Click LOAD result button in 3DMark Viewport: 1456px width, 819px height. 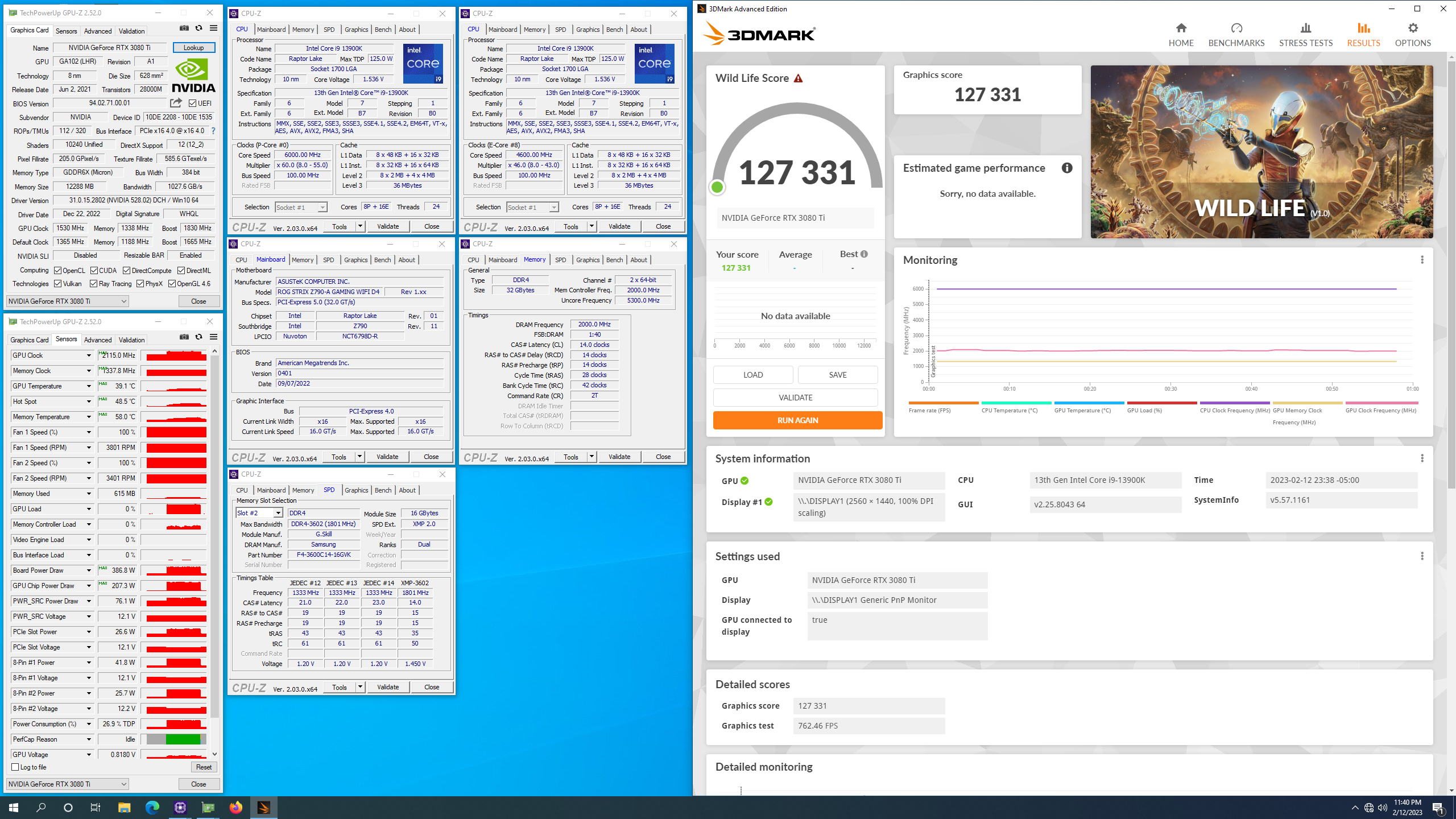click(x=753, y=375)
